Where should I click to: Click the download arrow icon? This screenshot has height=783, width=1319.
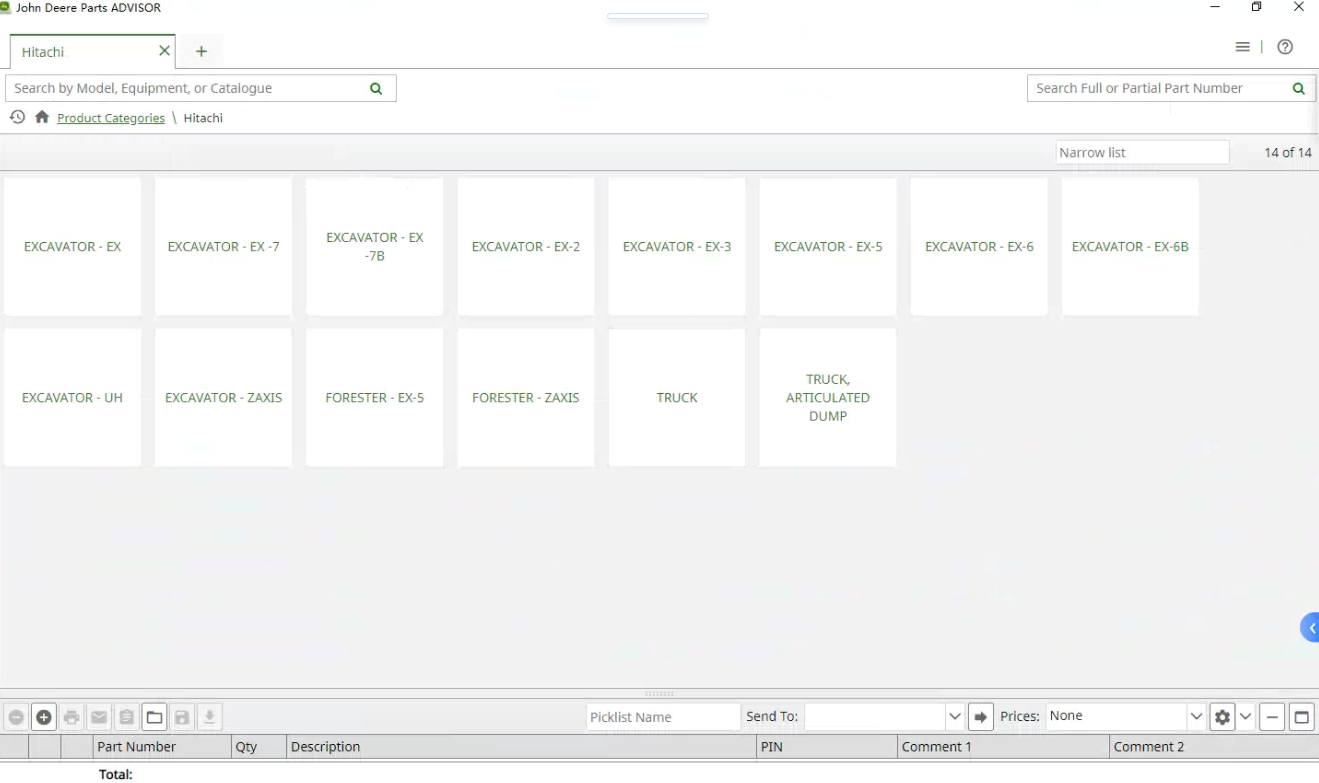(209, 717)
